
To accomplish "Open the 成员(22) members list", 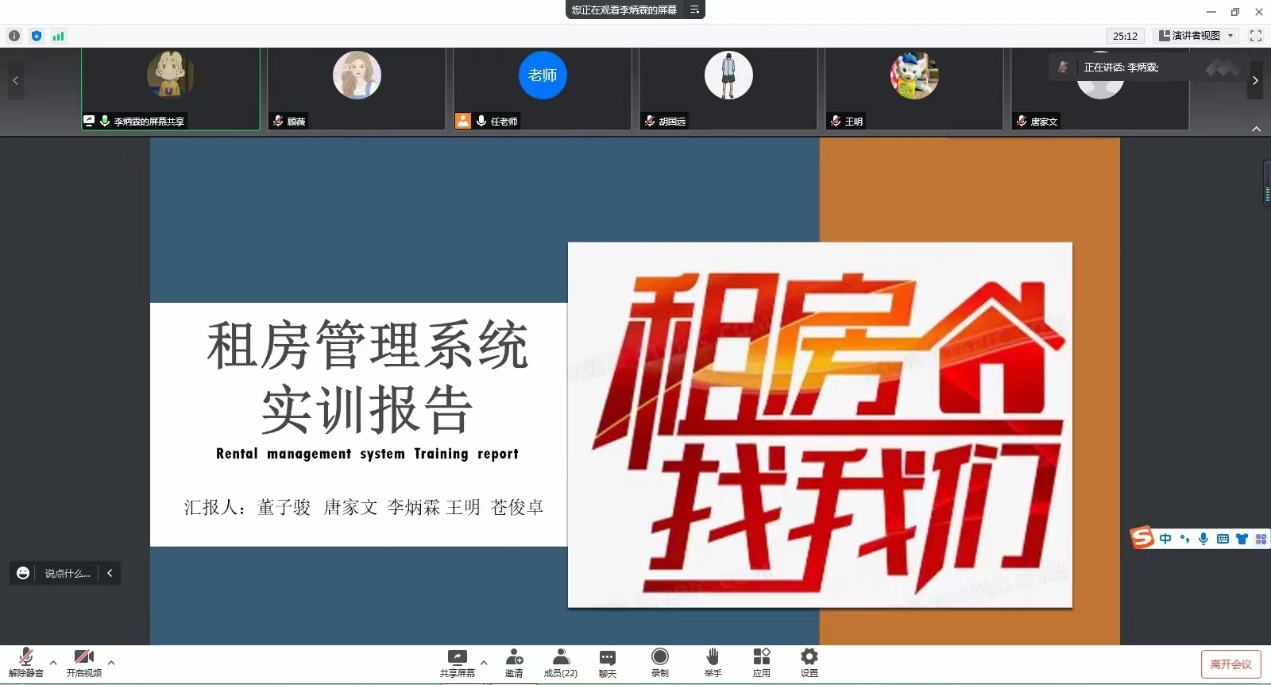I will tap(561, 661).
